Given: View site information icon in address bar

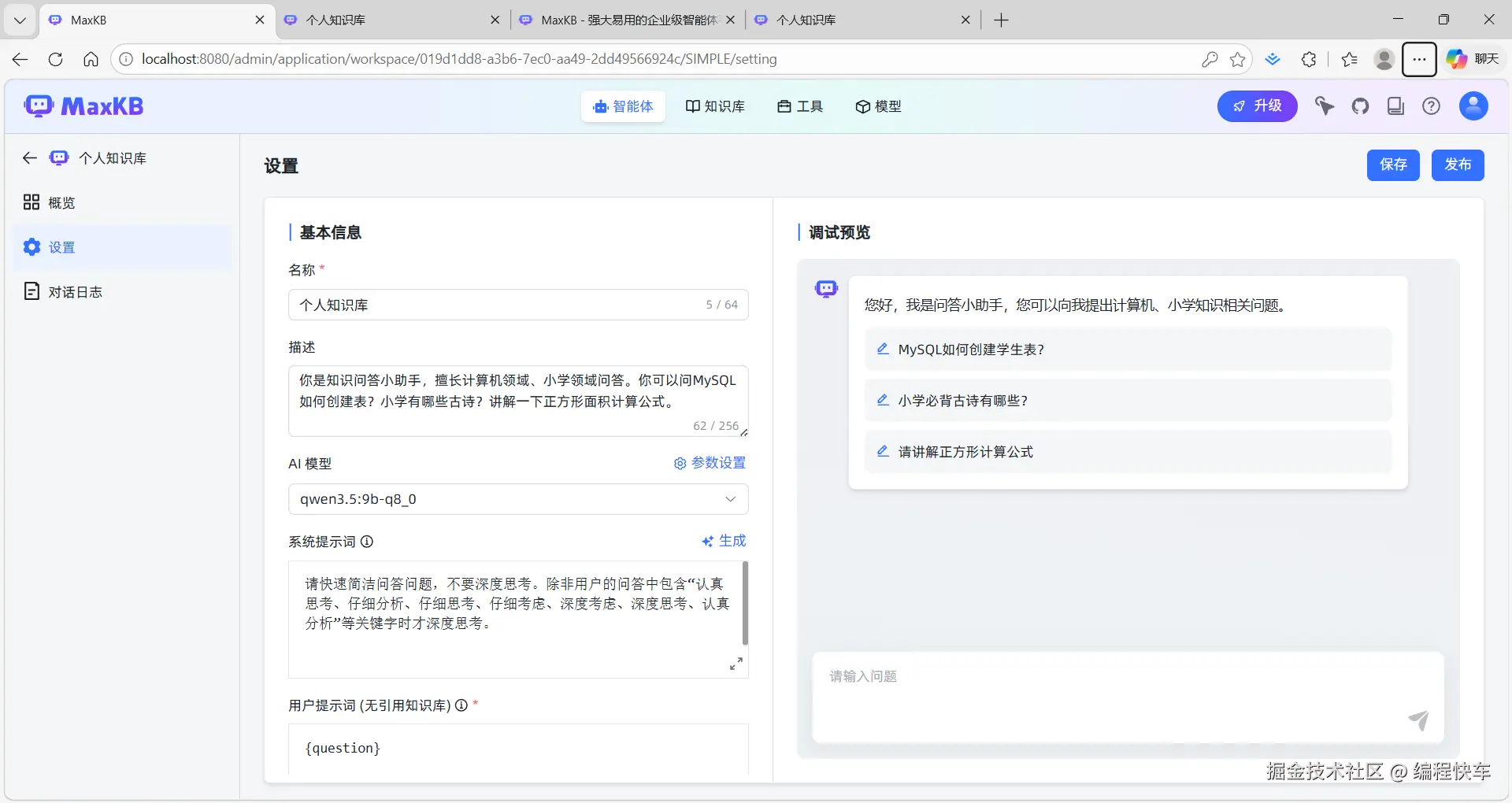Looking at the screenshot, I should click(125, 59).
